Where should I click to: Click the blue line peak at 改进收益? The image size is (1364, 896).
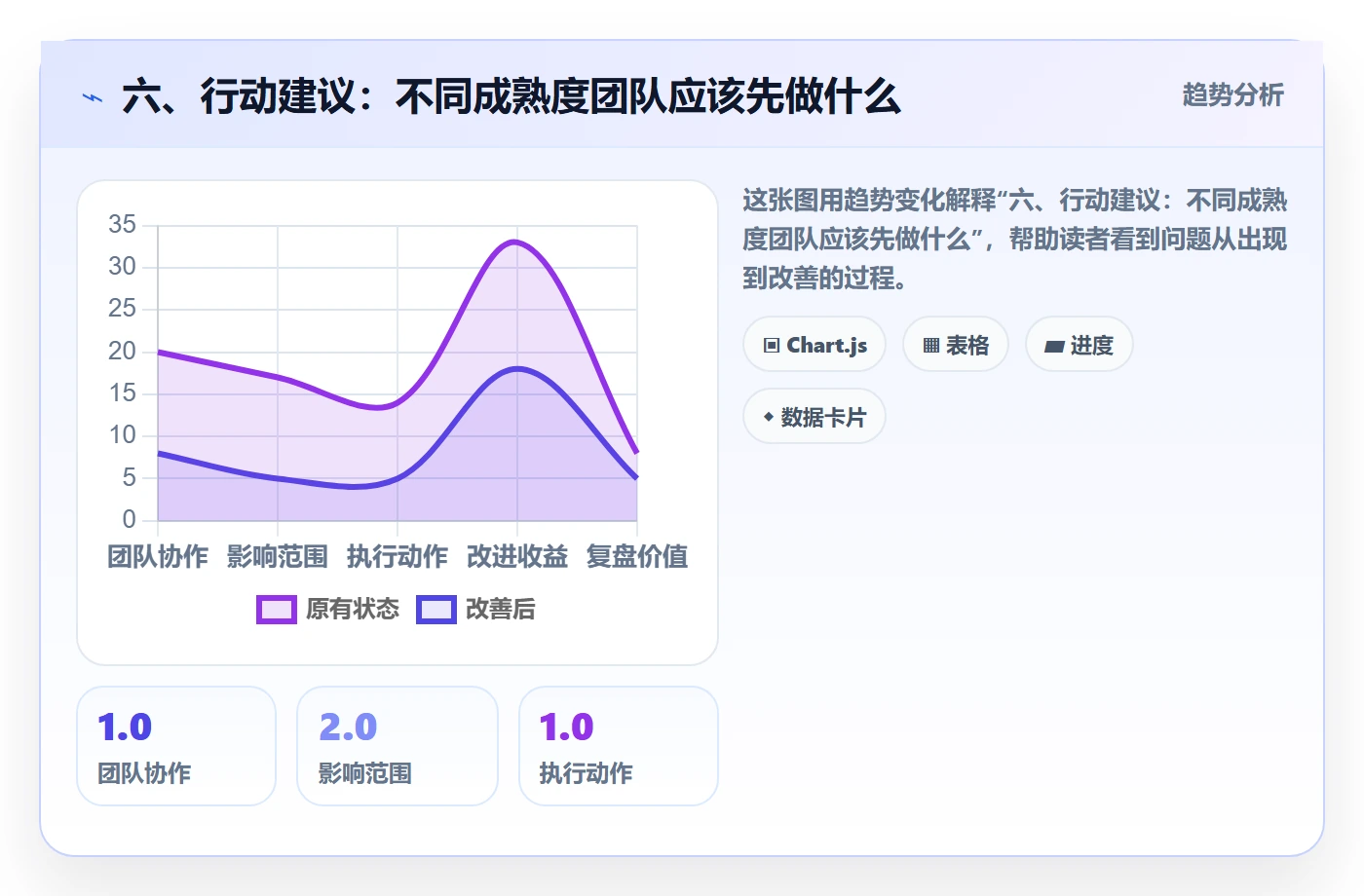tap(517, 368)
